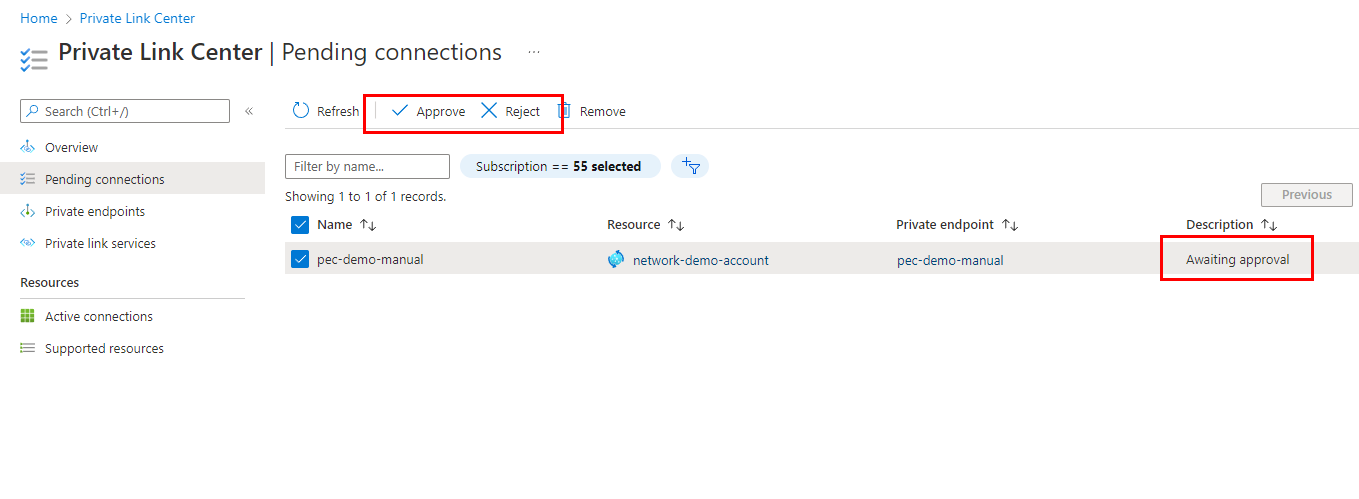Open the Overview menu item
The image size is (1359, 499).
click(71, 147)
